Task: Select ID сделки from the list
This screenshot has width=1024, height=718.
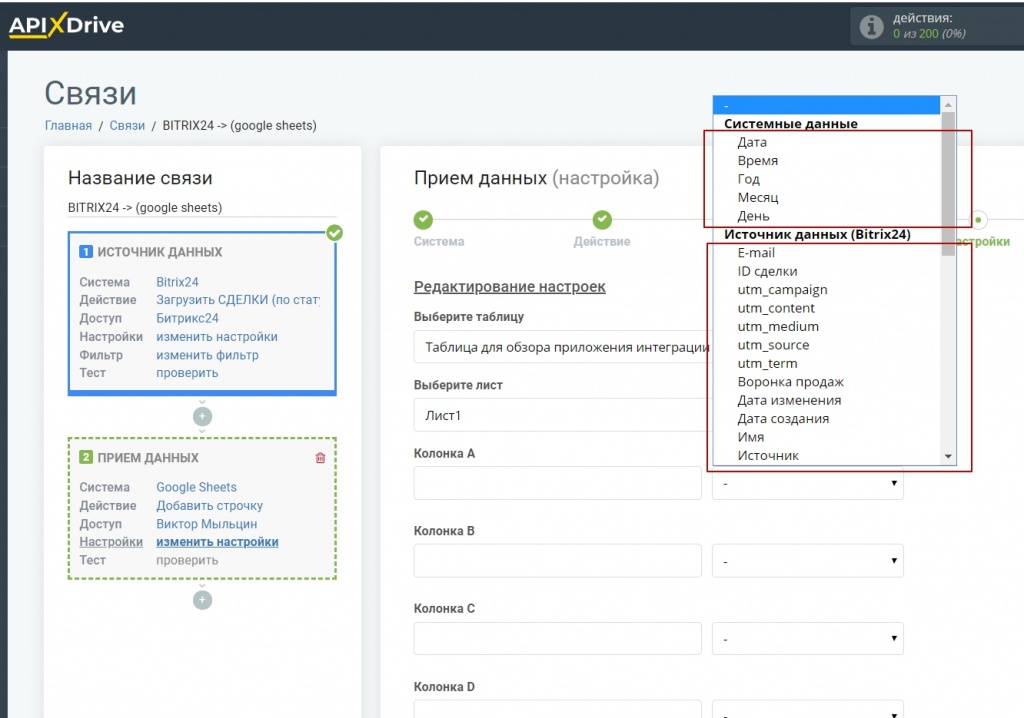Action: 826,270
